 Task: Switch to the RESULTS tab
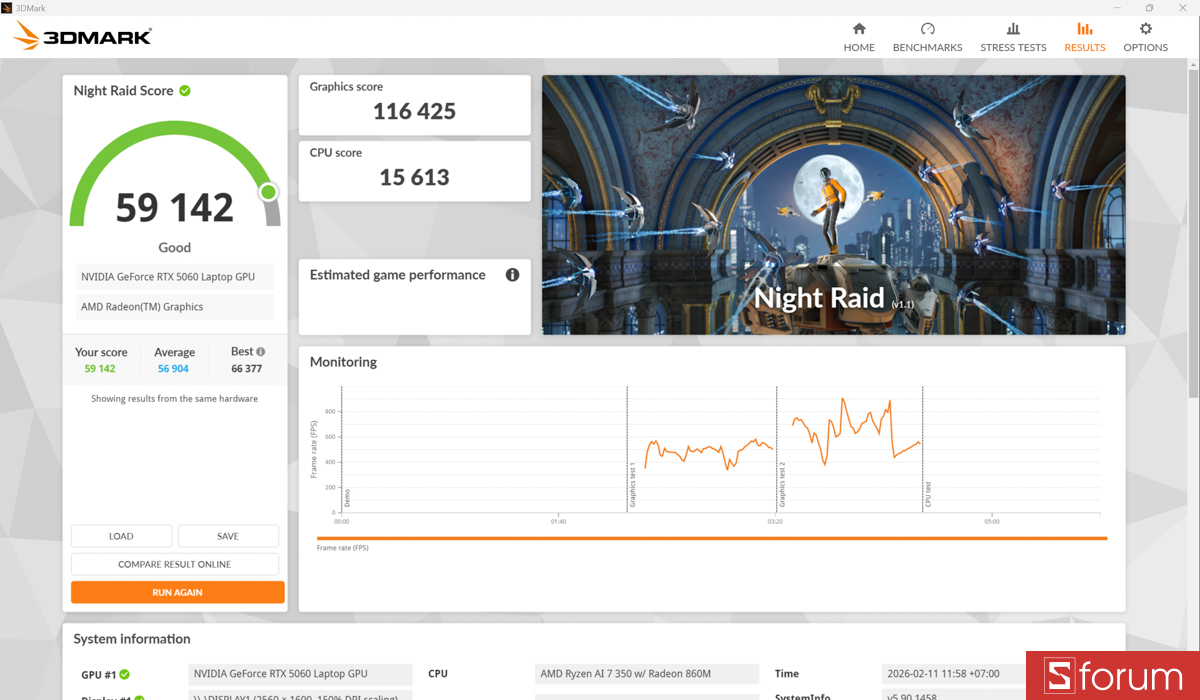click(1084, 37)
